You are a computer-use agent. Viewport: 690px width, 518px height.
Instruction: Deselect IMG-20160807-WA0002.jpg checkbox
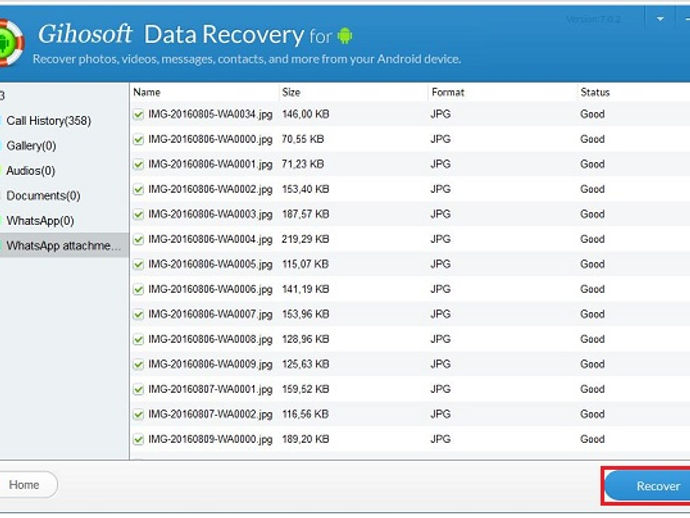point(139,415)
